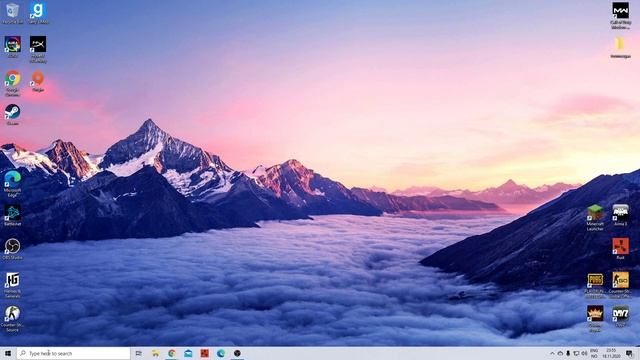Launch Garry's Mod from the desktop

point(38,13)
